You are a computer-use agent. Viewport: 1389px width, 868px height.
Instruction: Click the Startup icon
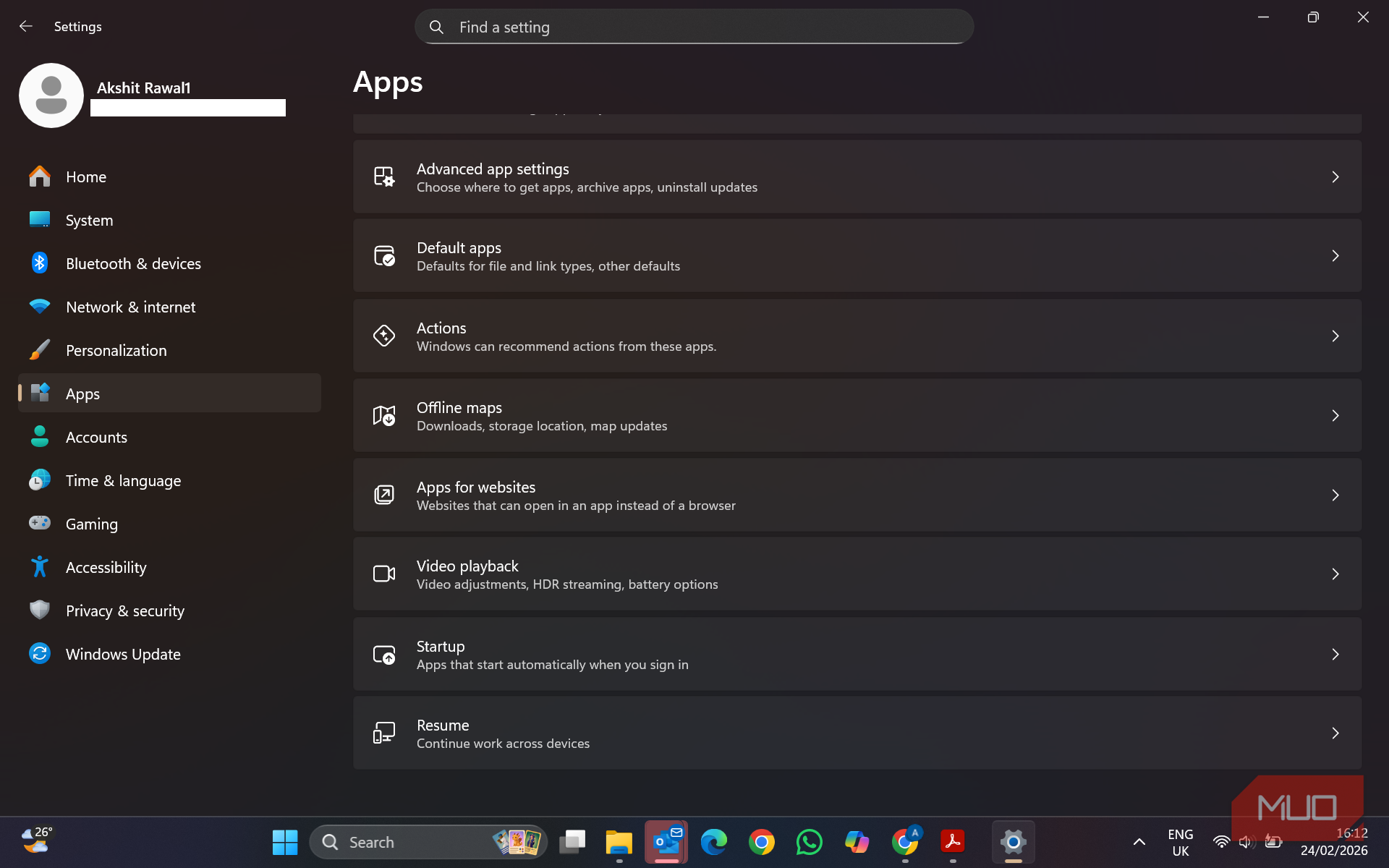click(x=383, y=655)
